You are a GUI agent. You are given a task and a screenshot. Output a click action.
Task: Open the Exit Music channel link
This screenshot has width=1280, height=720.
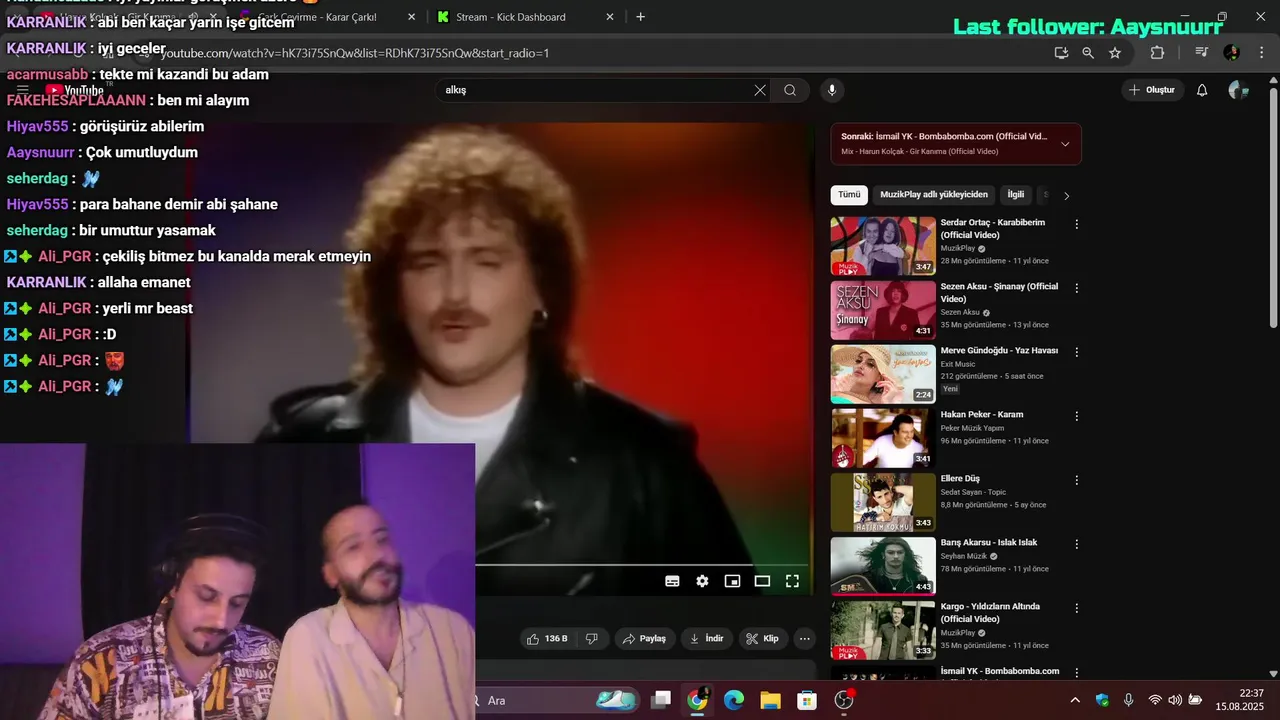point(958,364)
